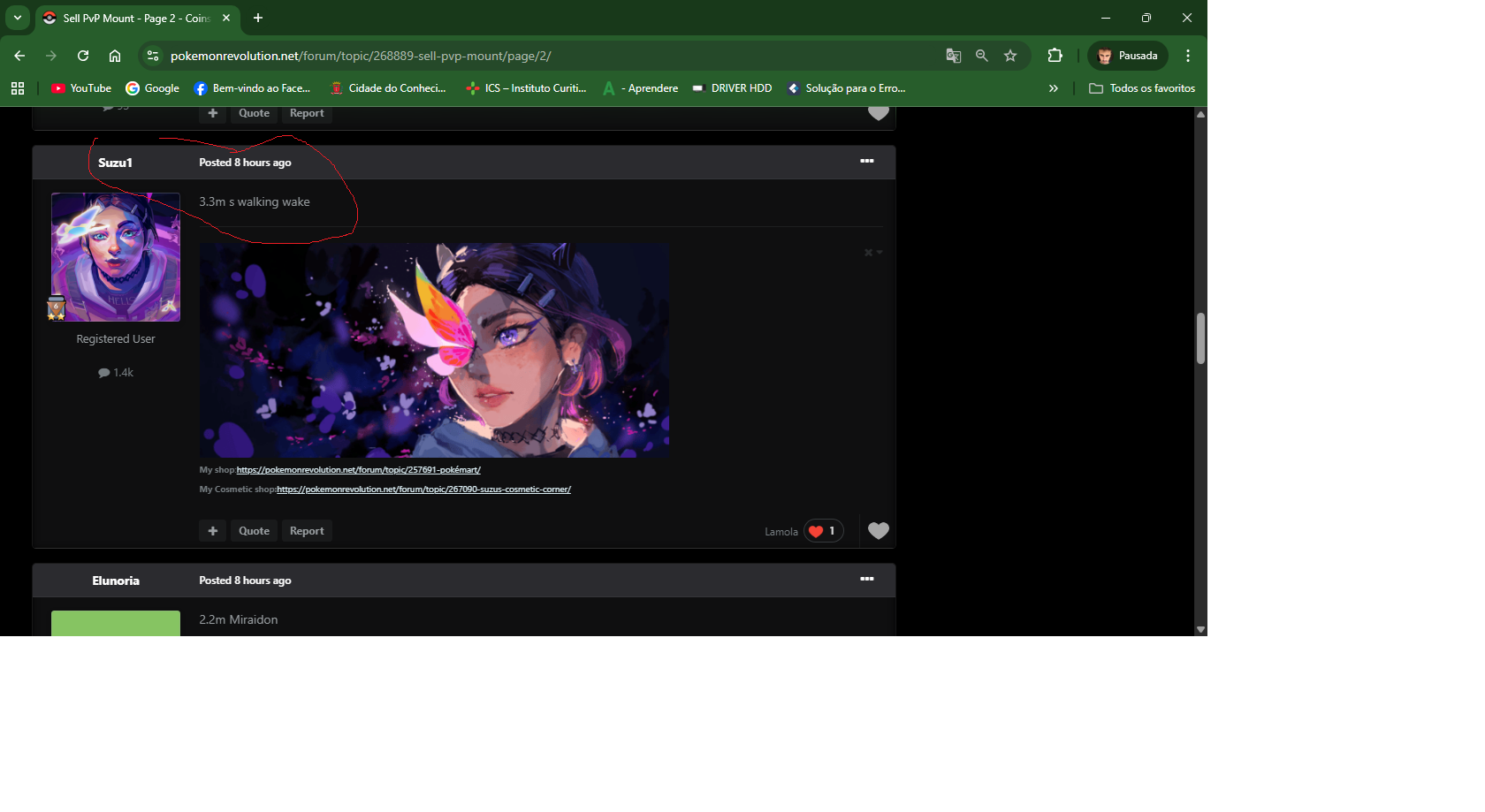The width and height of the screenshot is (1485, 812).
Task: Select the Sell PvP Mount tab
Action: (134, 18)
